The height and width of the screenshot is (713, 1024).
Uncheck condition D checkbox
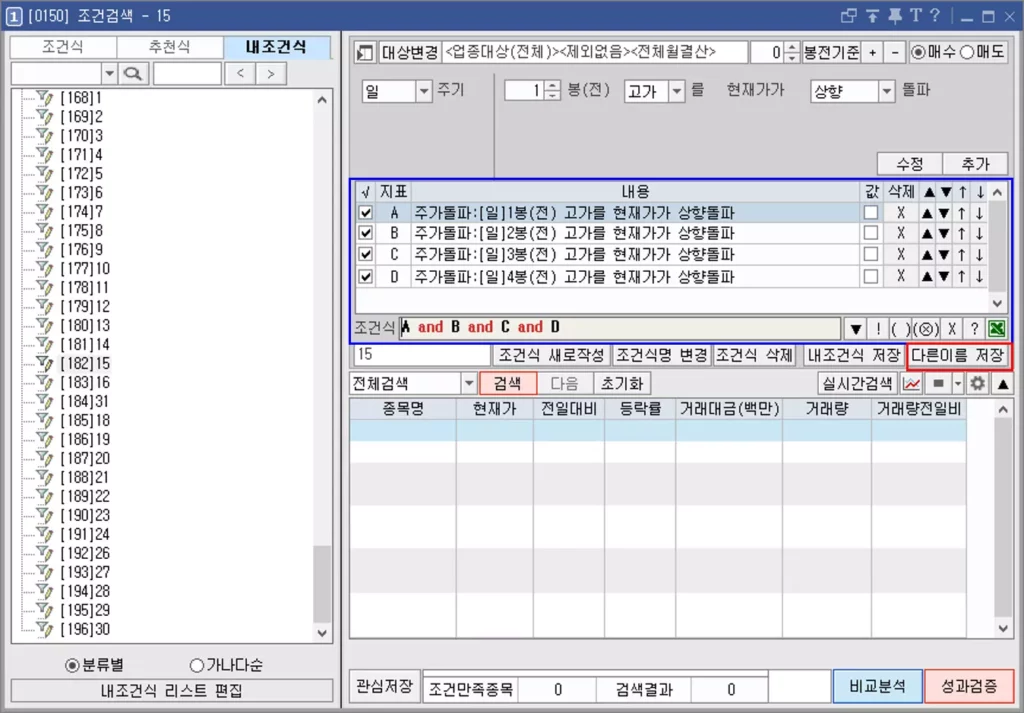click(366, 276)
